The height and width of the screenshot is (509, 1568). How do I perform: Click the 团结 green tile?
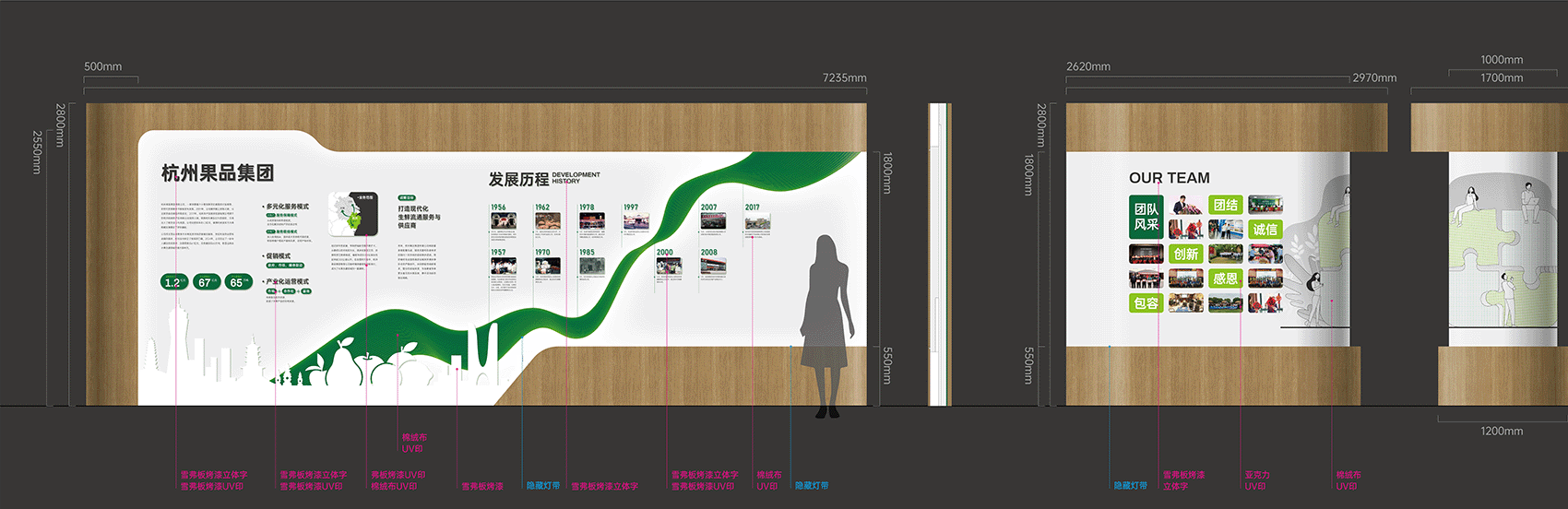click(x=1226, y=205)
